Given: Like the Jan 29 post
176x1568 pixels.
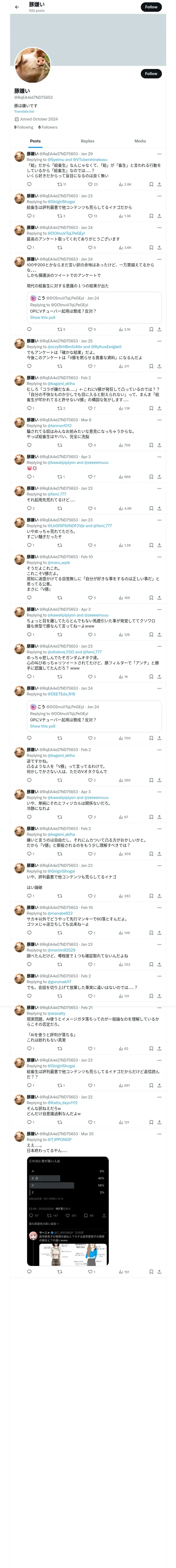Looking at the screenshot, I should (91, 184).
